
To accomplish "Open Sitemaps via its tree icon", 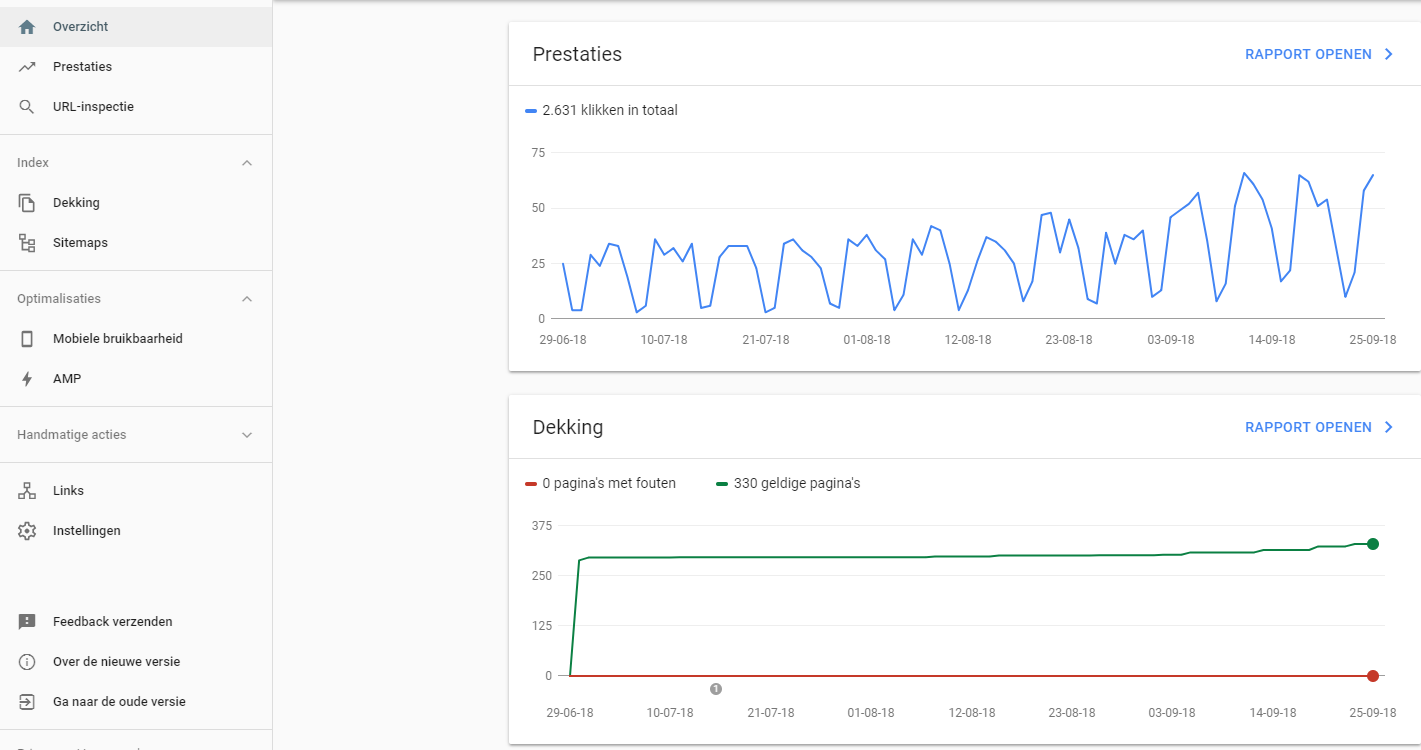I will point(27,243).
